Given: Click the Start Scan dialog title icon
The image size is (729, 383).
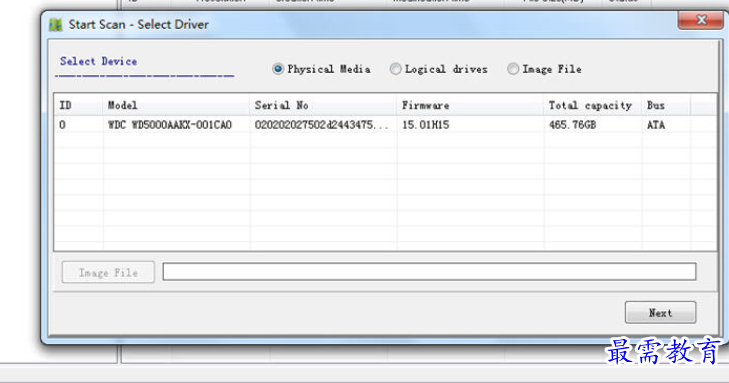Looking at the screenshot, I should pos(56,25).
